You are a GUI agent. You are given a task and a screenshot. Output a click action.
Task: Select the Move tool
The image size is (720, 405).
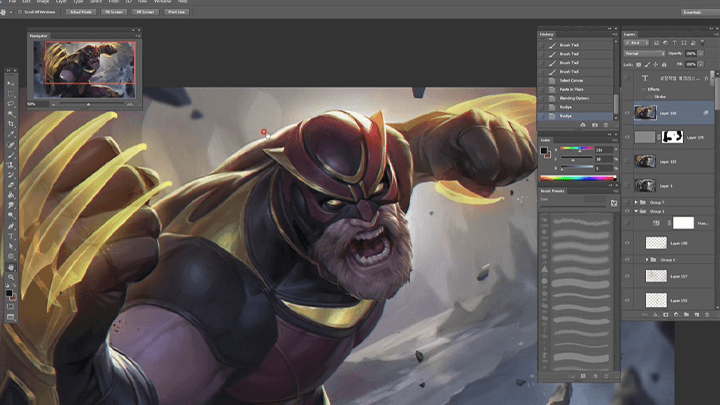pos(11,84)
